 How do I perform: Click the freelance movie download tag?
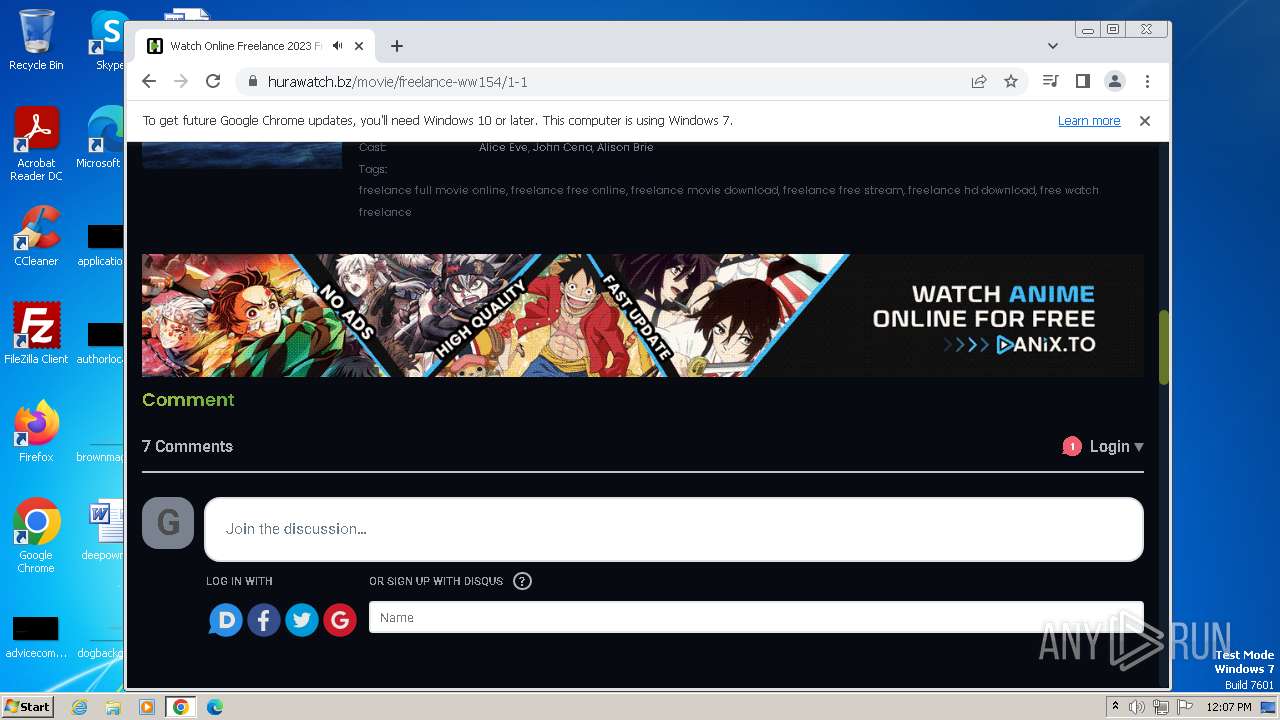tap(704, 190)
